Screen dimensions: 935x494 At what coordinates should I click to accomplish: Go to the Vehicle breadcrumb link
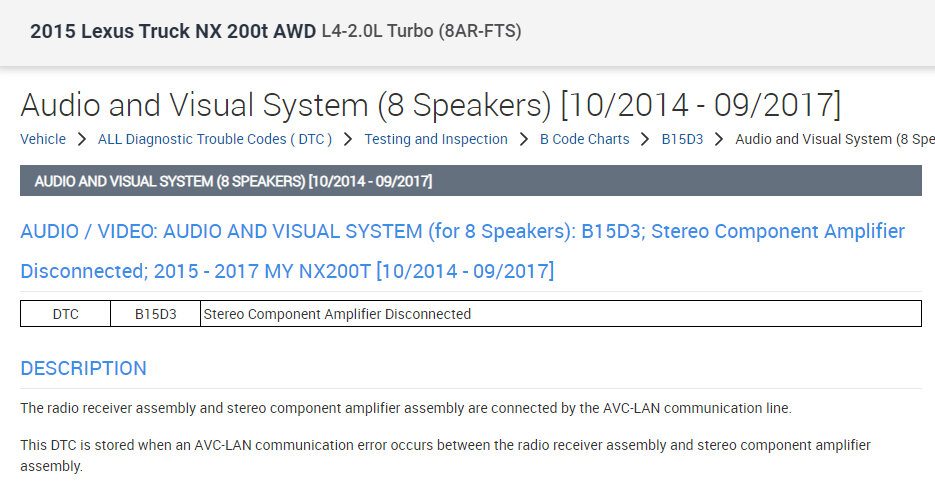pos(43,139)
